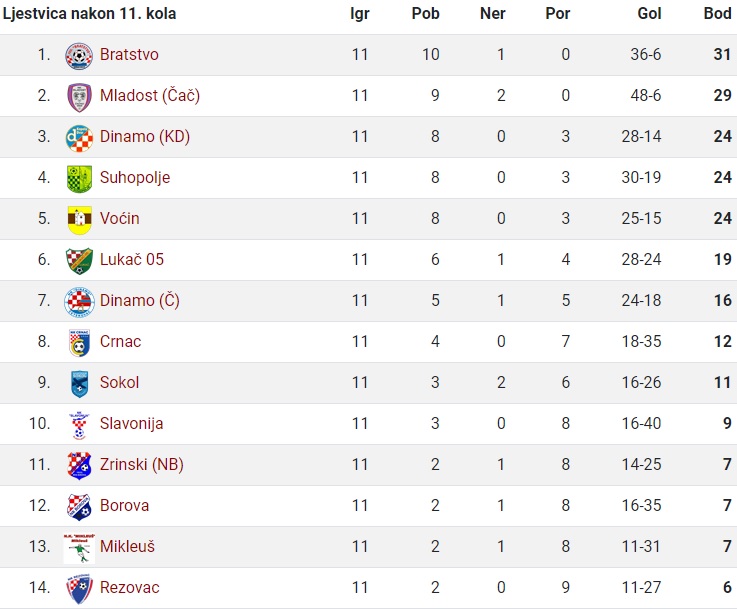This screenshot has width=737, height=609.
Task: Select the Lukač 05 club crest
Action: pos(79,261)
